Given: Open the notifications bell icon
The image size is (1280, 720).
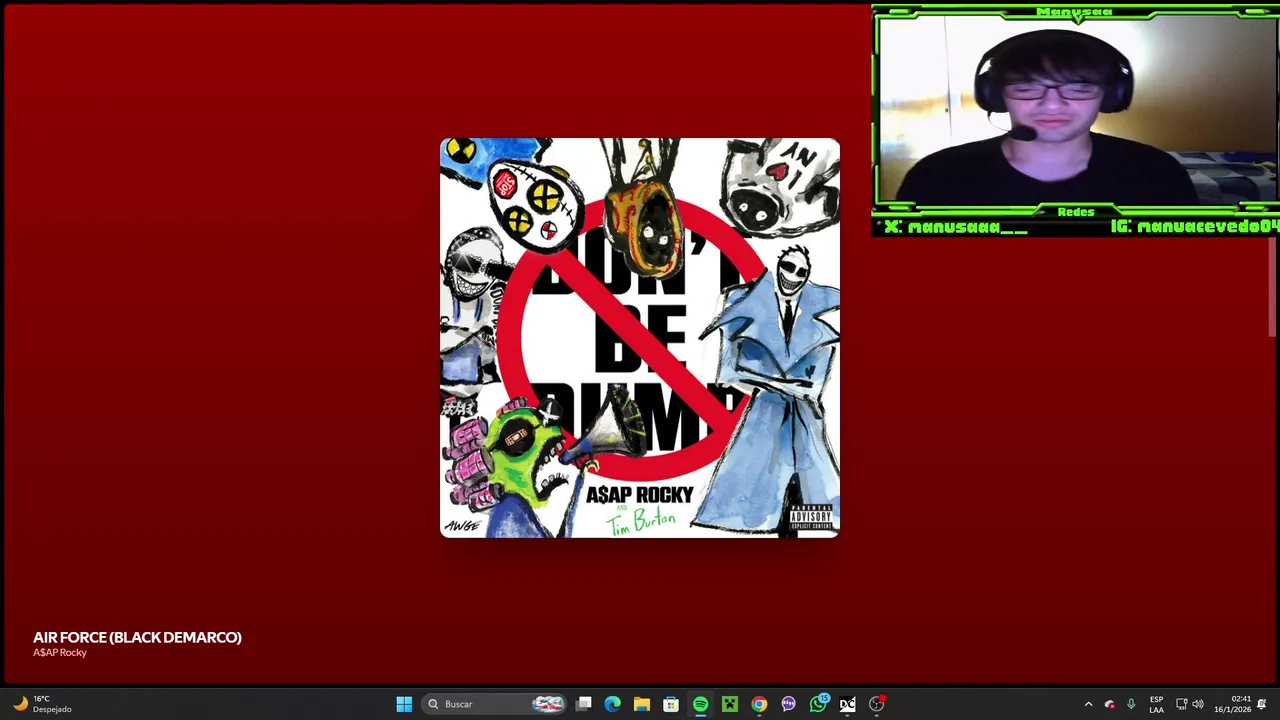Looking at the screenshot, I should click(x=1262, y=704).
